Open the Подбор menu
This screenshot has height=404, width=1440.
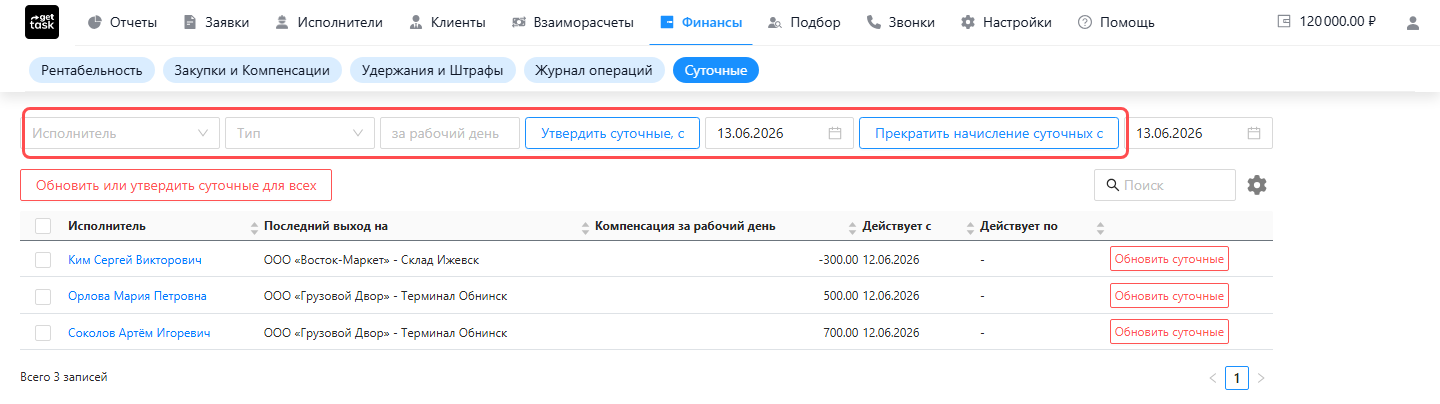pos(805,22)
